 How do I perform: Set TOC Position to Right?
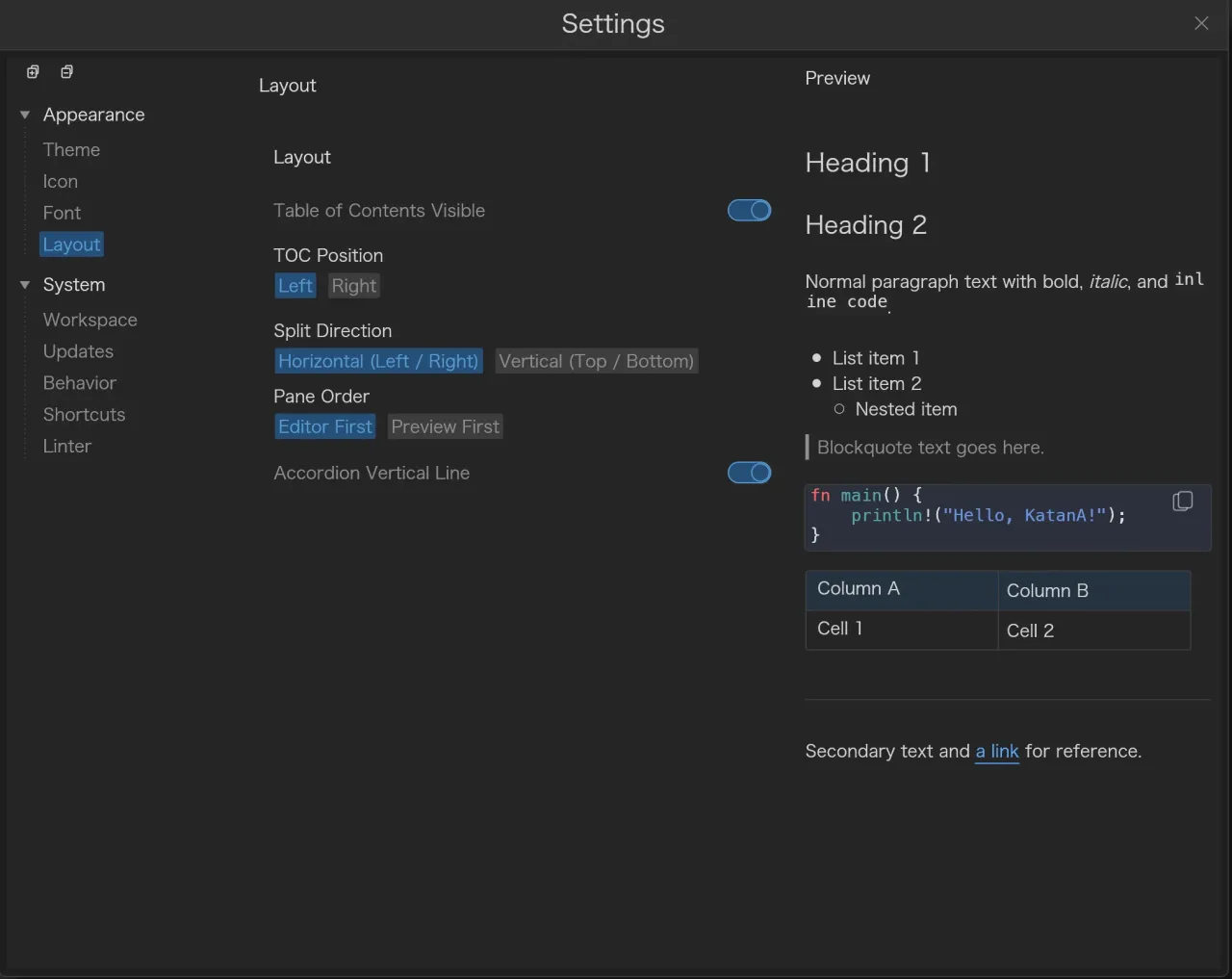354,286
